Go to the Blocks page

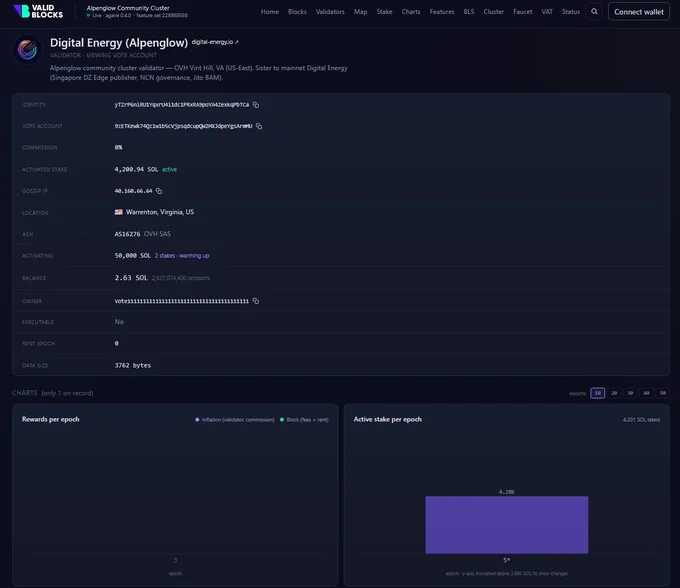297,12
